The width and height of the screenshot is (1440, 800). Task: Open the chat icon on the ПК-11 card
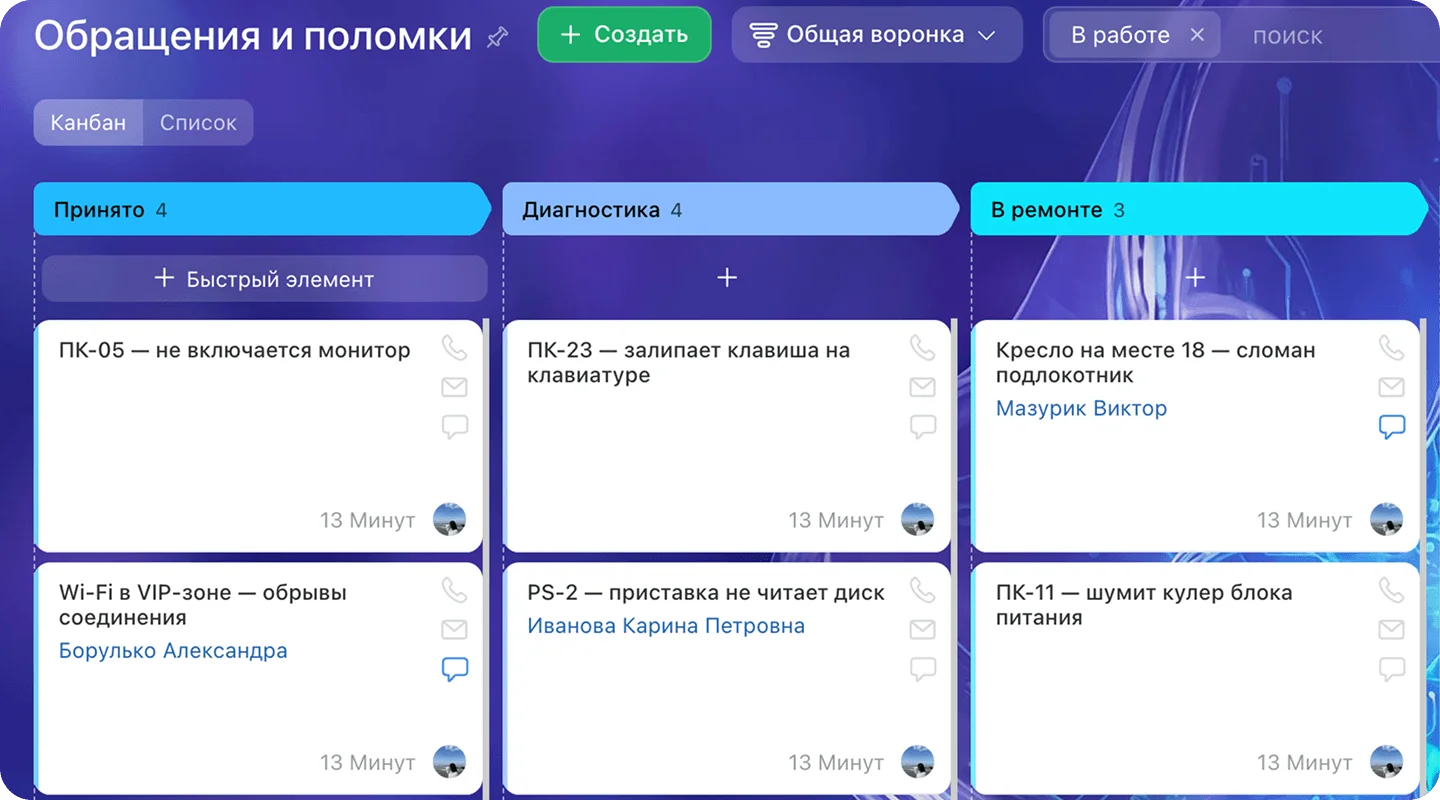[x=1391, y=669]
